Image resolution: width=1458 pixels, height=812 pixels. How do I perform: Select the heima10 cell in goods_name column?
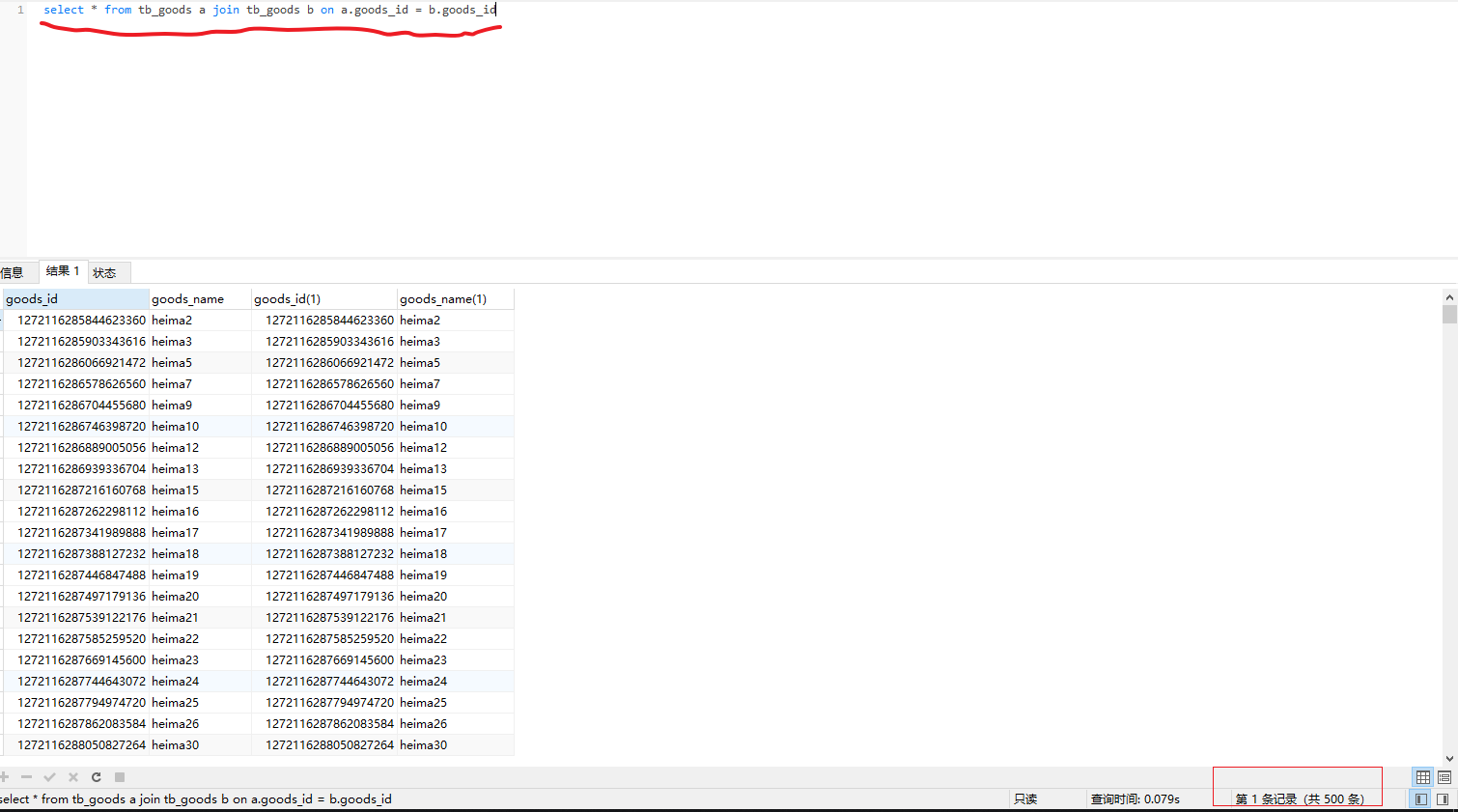point(176,427)
